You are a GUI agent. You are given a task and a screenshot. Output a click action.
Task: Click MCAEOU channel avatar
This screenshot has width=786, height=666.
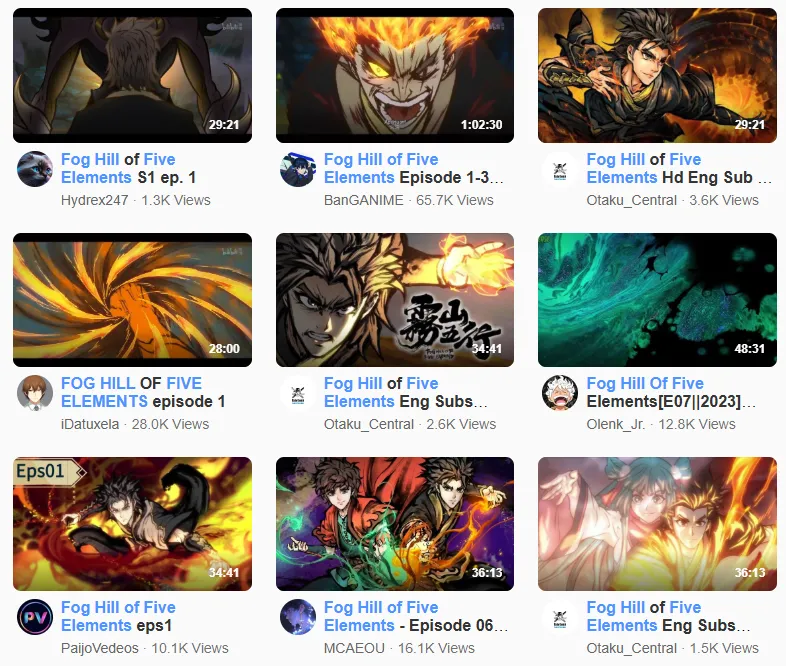(298, 617)
